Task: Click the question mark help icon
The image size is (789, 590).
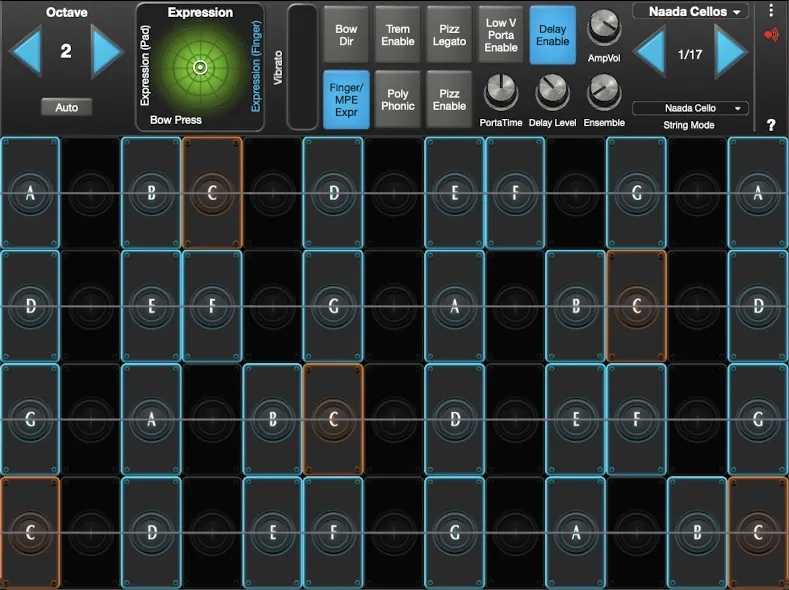Action: (771, 125)
